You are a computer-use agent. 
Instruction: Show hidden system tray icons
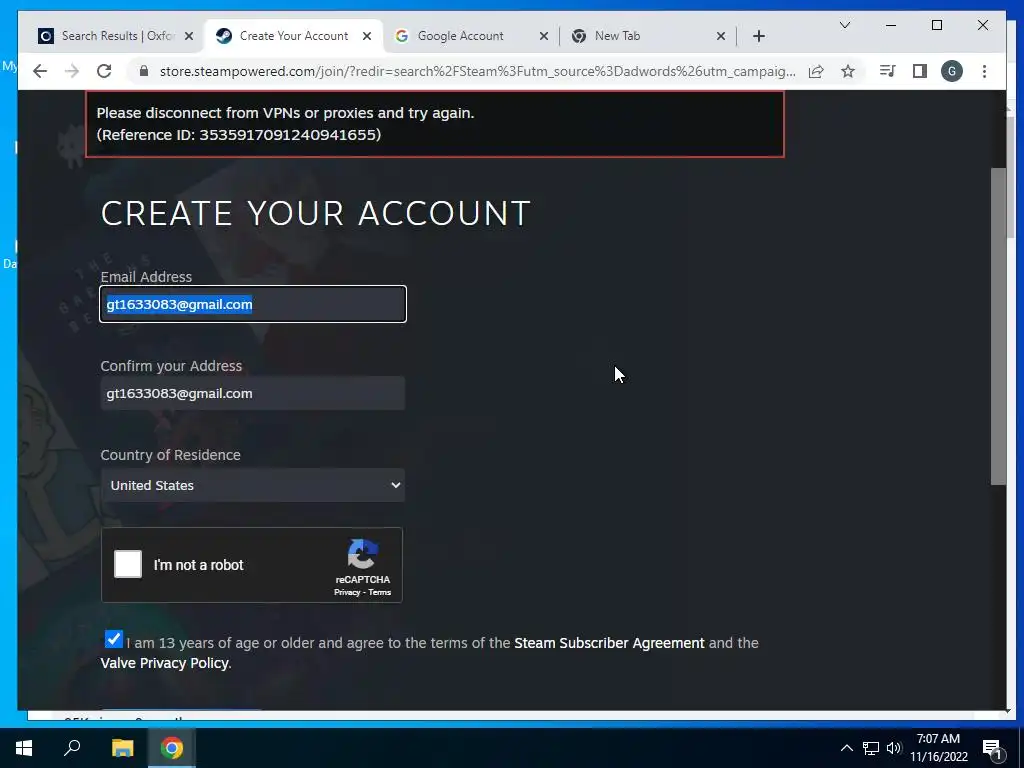click(x=846, y=748)
